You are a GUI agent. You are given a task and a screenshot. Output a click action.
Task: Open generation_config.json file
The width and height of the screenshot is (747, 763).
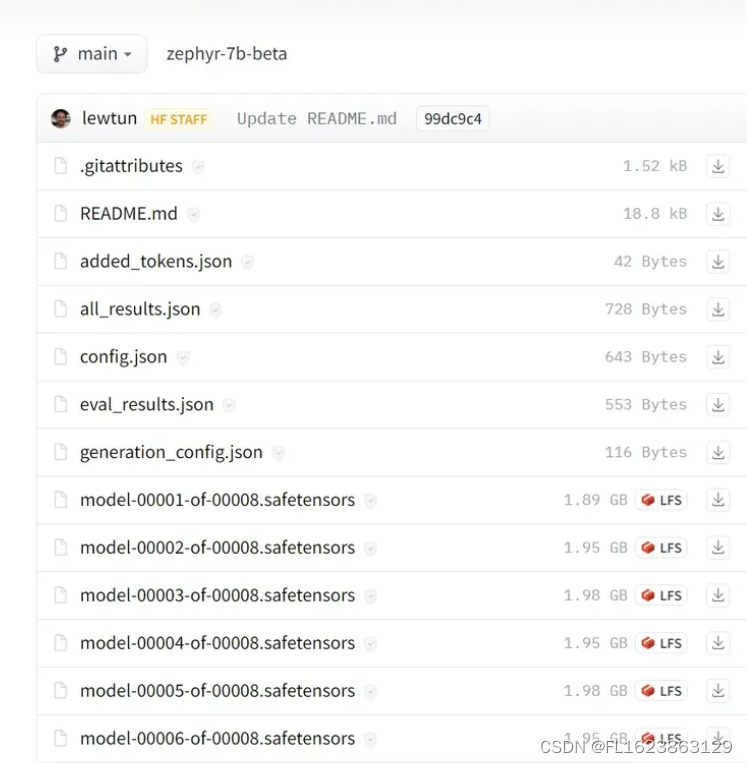point(171,452)
